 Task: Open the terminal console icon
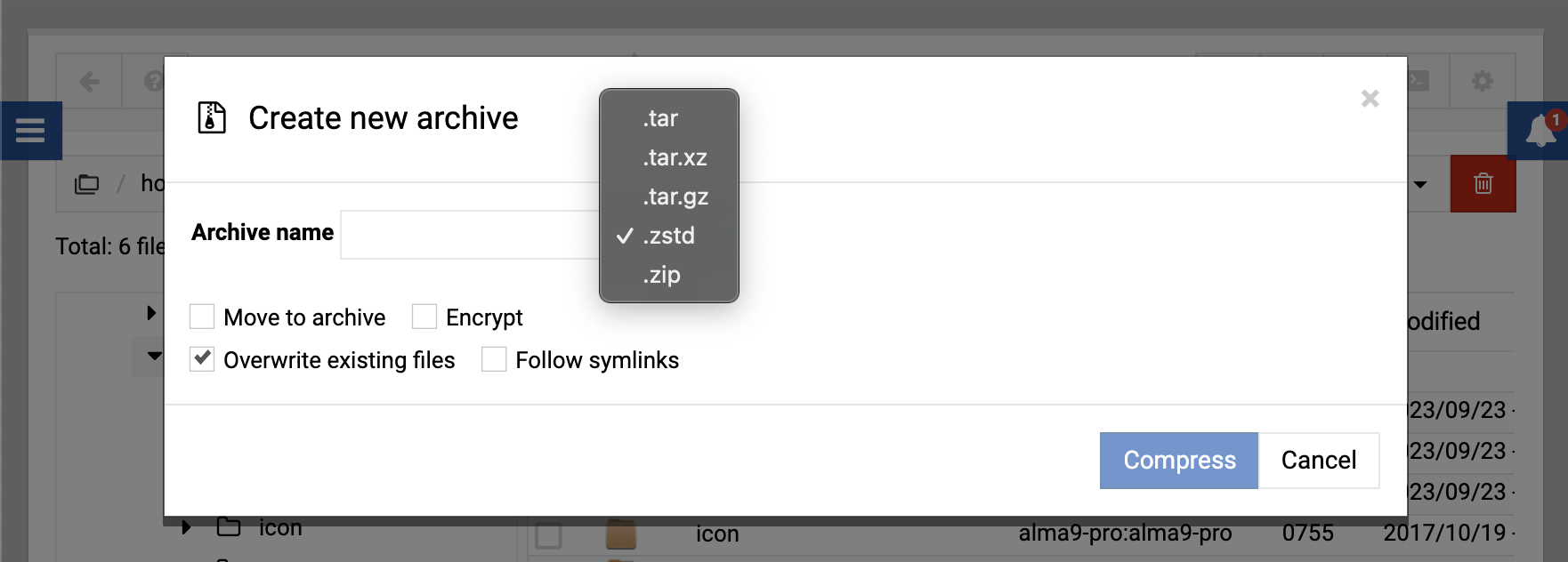(x=1418, y=80)
